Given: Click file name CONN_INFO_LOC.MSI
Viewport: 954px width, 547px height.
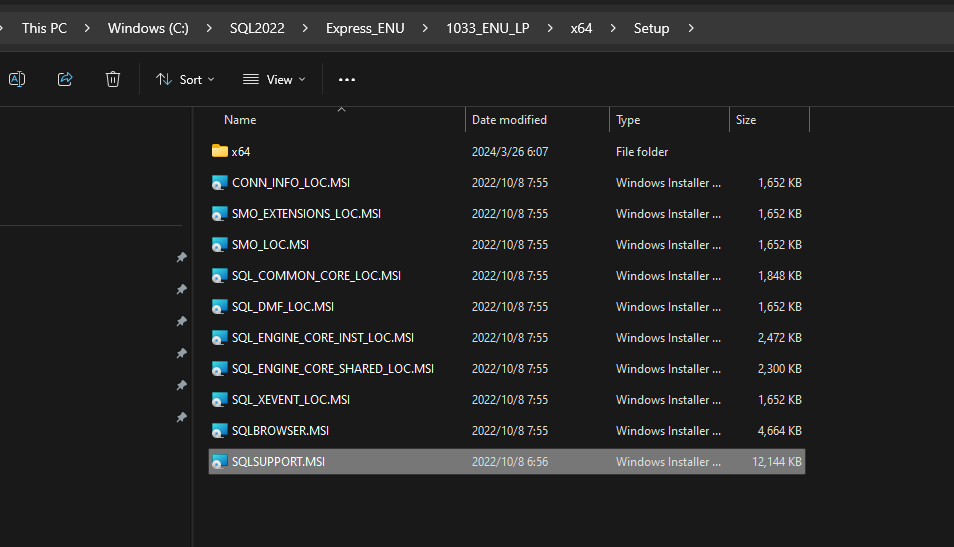Looking at the screenshot, I should tap(291, 183).
